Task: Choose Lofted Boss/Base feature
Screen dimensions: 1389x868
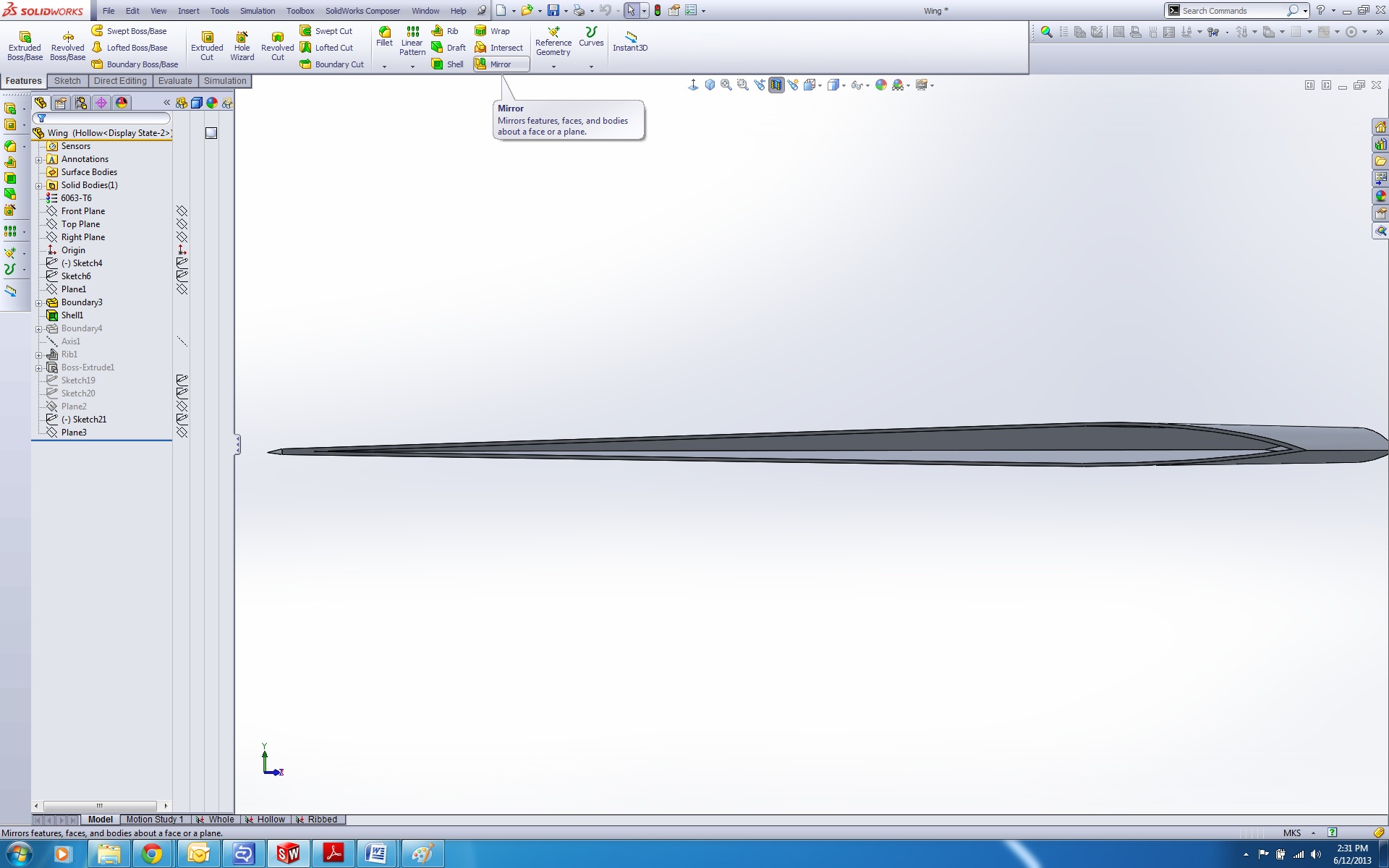Action: [x=129, y=48]
